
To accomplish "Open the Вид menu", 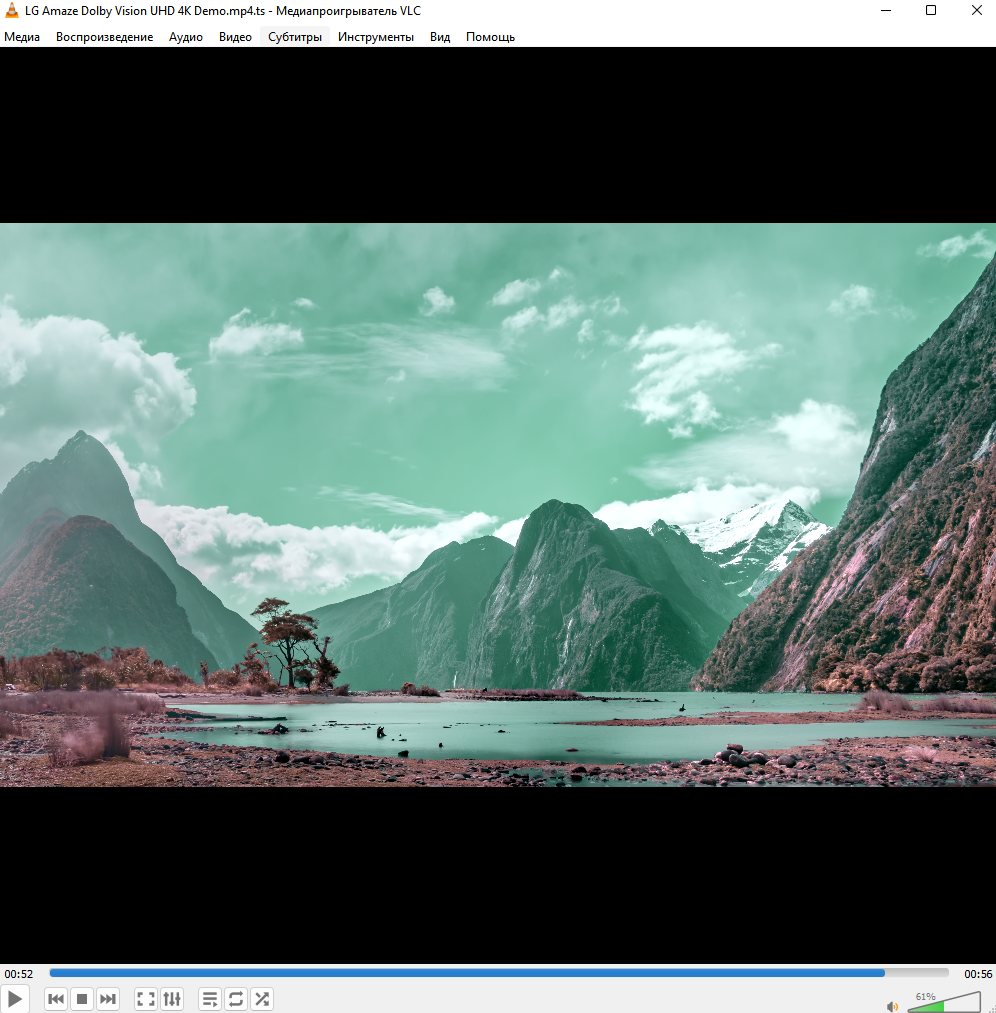I will (x=440, y=37).
